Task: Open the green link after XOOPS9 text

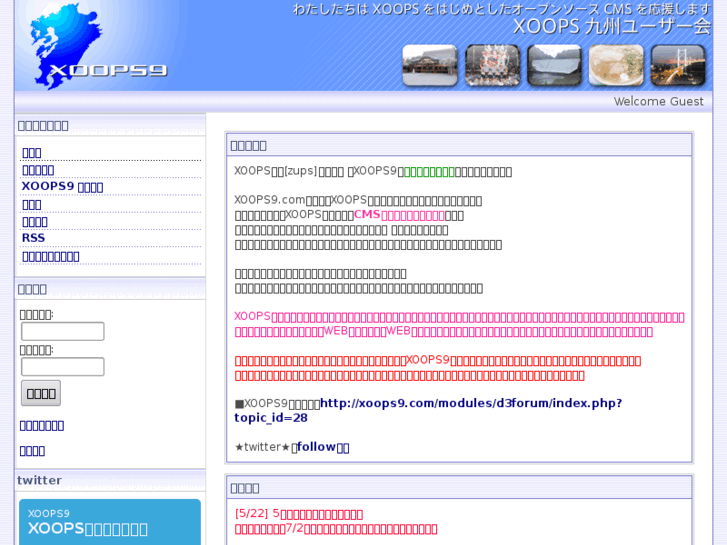Action: coord(429,172)
